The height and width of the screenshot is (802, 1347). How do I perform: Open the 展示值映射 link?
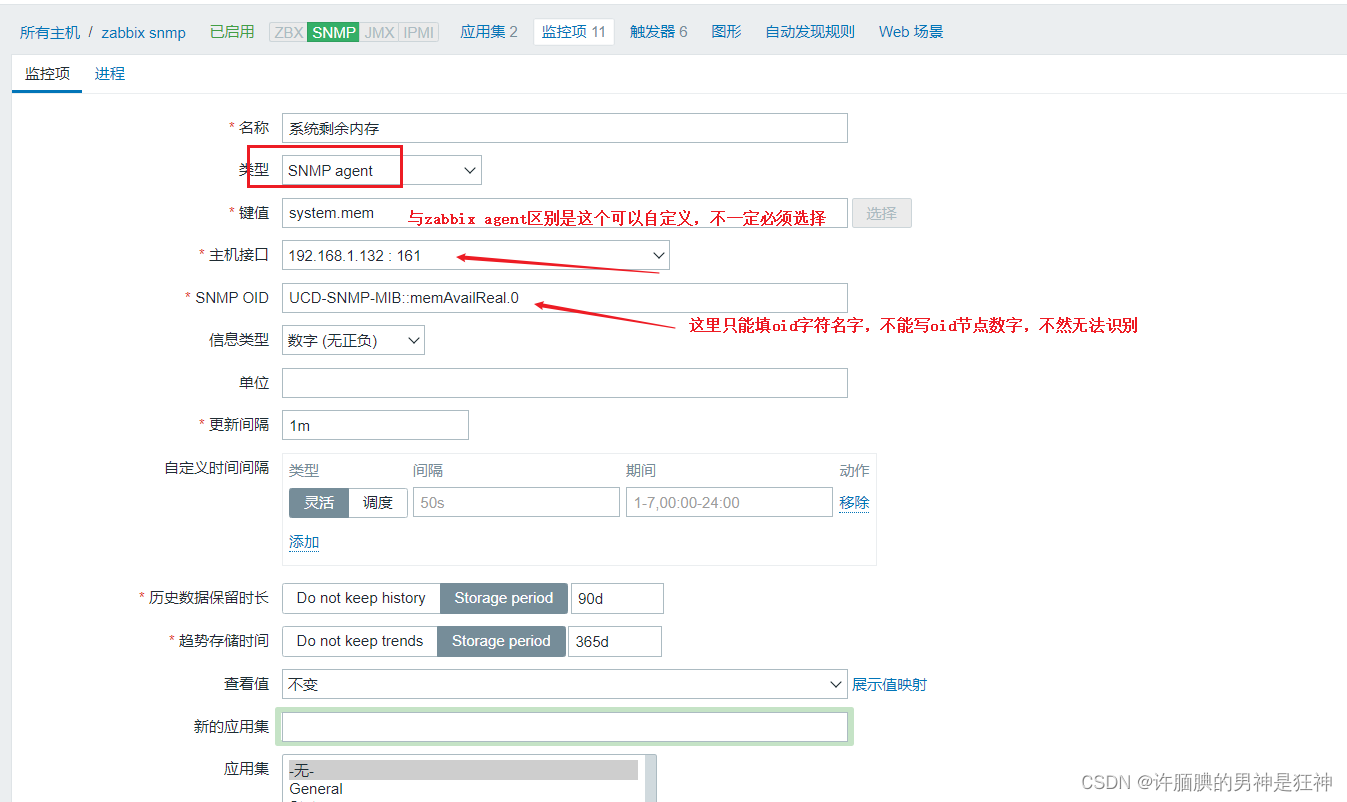(x=889, y=684)
